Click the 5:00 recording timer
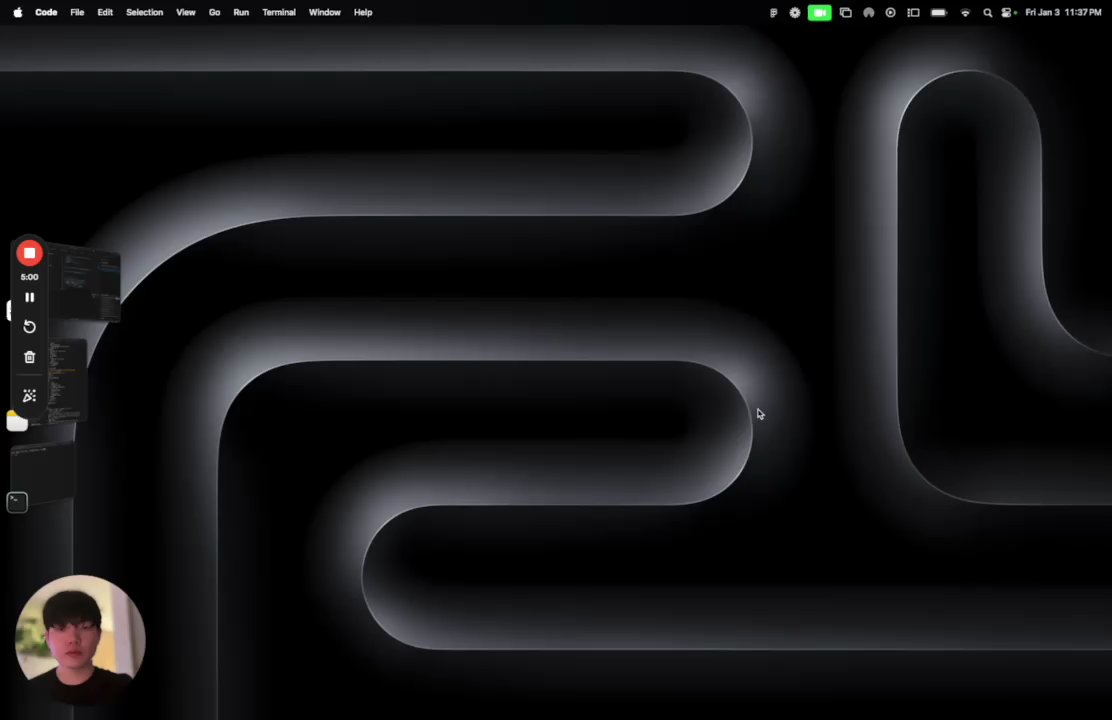Screen dimensions: 1112x720 click(30, 277)
